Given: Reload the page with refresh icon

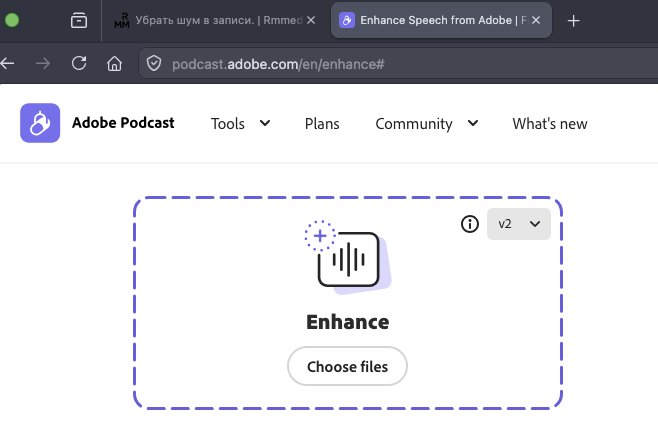Looking at the screenshot, I should tap(79, 64).
